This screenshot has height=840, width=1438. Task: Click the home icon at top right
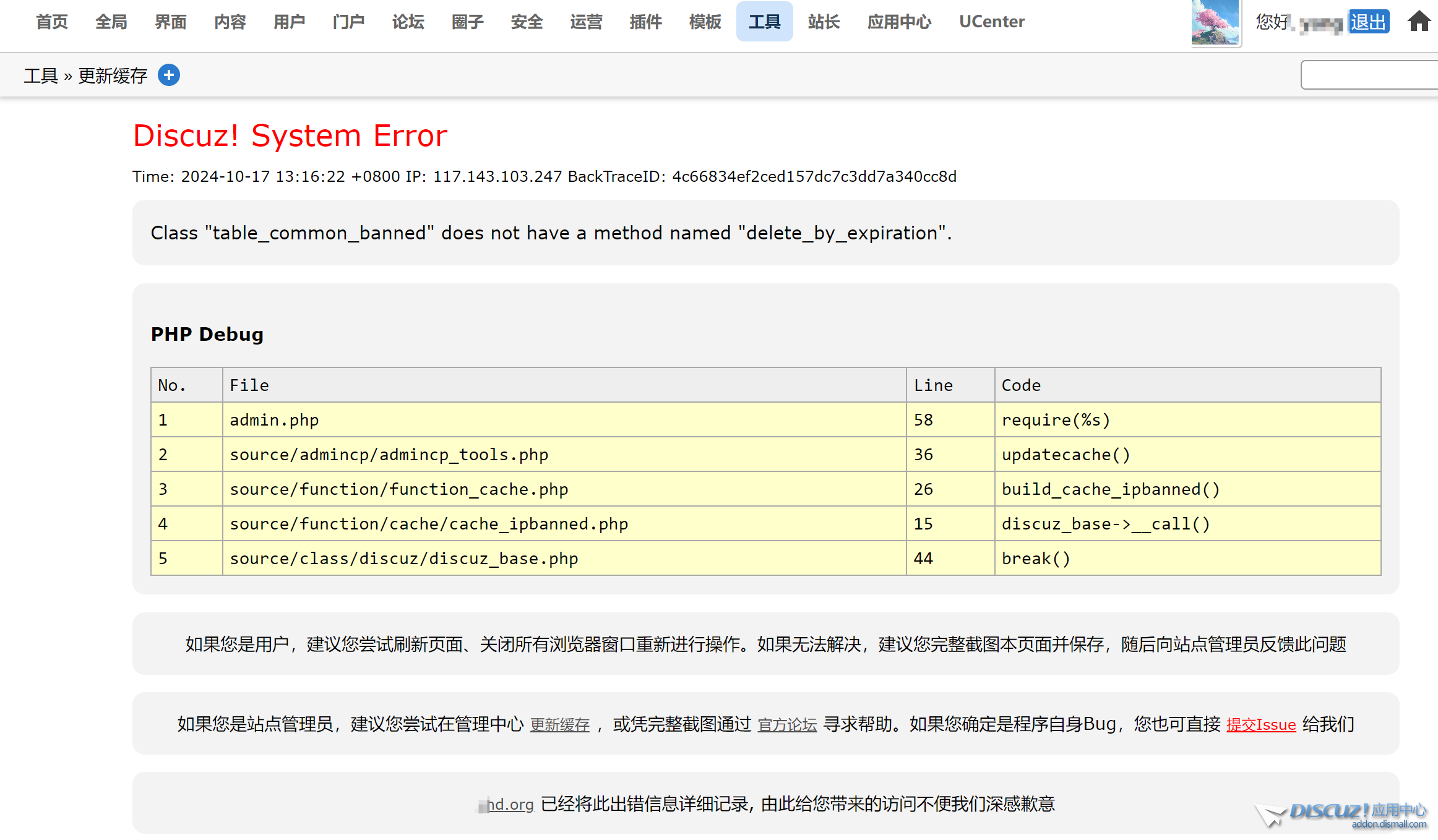click(1419, 22)
